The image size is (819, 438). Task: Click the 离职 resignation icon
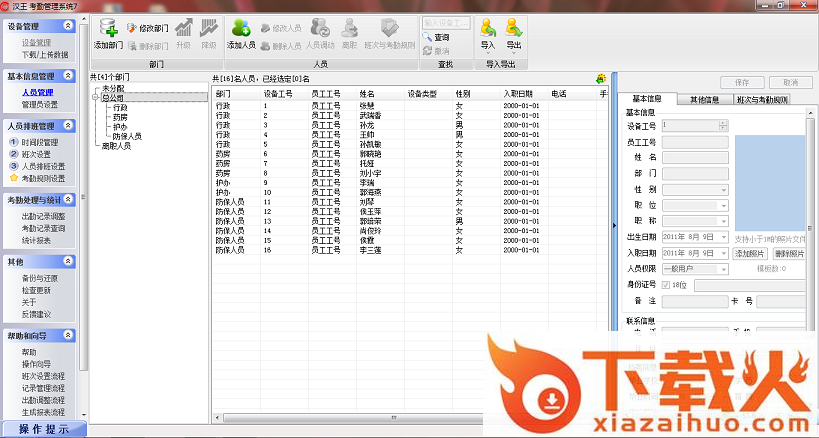pos(349,28)
